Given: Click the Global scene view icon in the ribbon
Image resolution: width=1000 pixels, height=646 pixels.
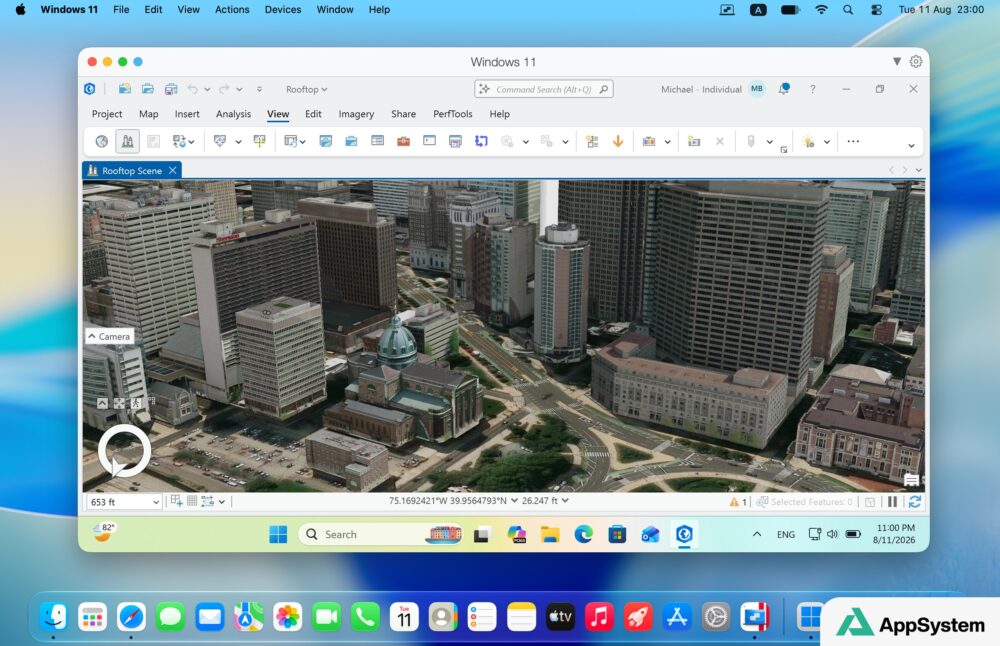Looking at the screenshot, I should pos(102,142).
